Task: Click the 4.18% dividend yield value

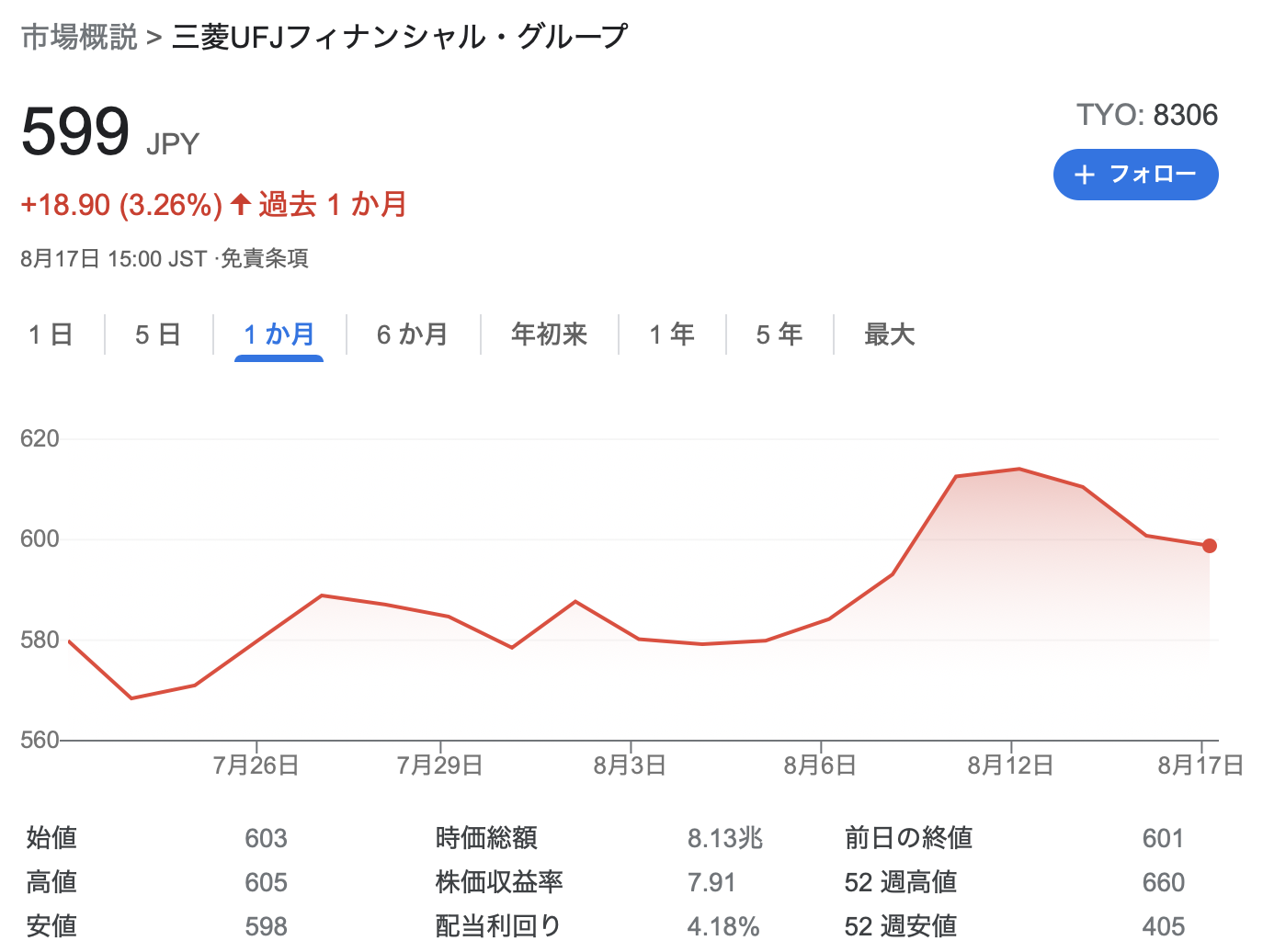Action: (x=723, y=926)
